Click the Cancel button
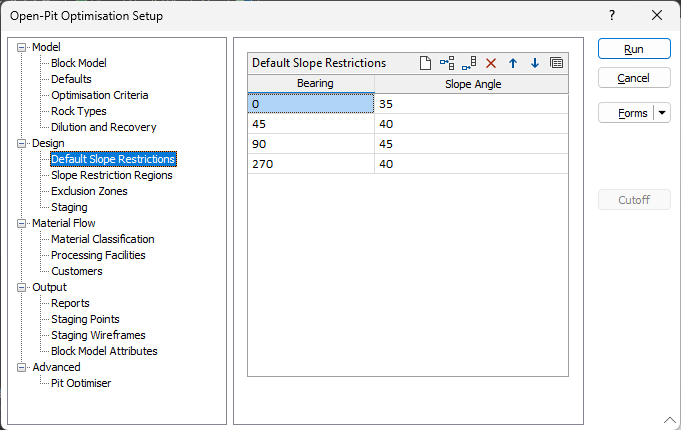This screenshot has height=430, width=682. pyautogui.click(x=633, y=78)
